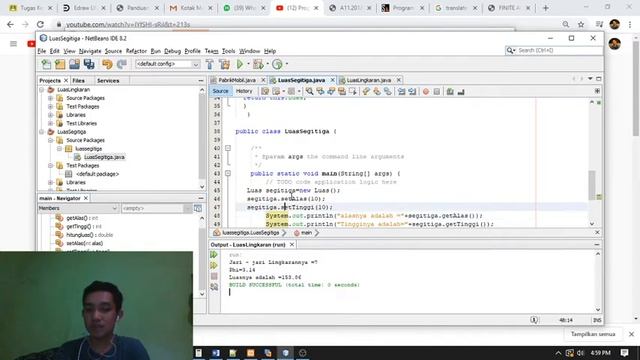Image resolution: width=640 pixels, height=360 pixels.
Task: Click the New Project toolbar icon
Action: [60, 64]
